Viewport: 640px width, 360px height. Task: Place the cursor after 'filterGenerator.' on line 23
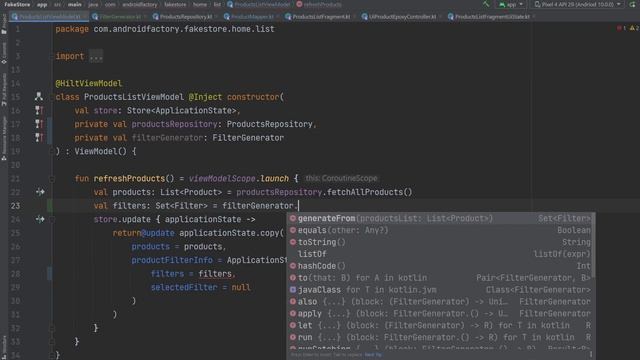298,206
